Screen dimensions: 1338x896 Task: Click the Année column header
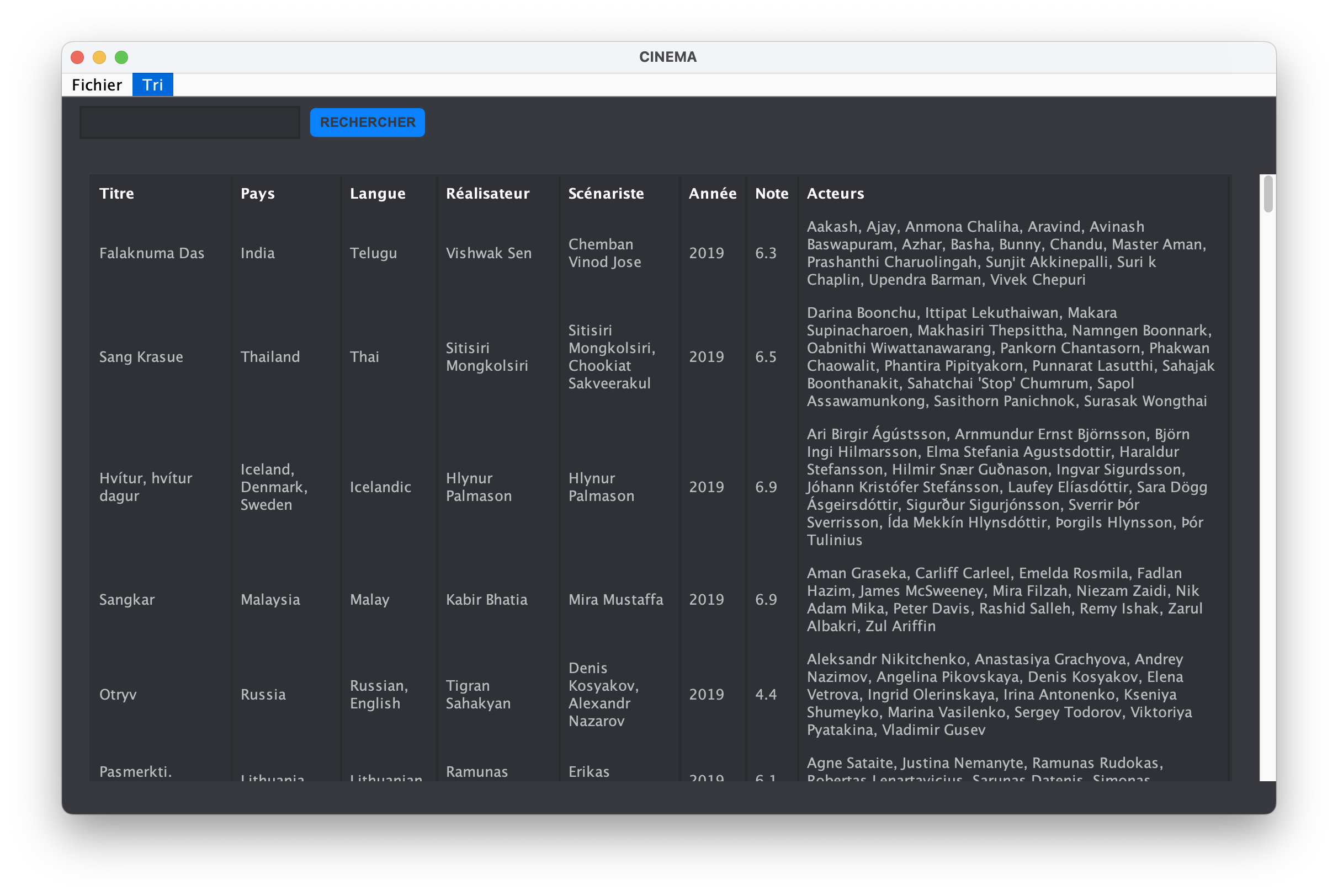[713, 194]
